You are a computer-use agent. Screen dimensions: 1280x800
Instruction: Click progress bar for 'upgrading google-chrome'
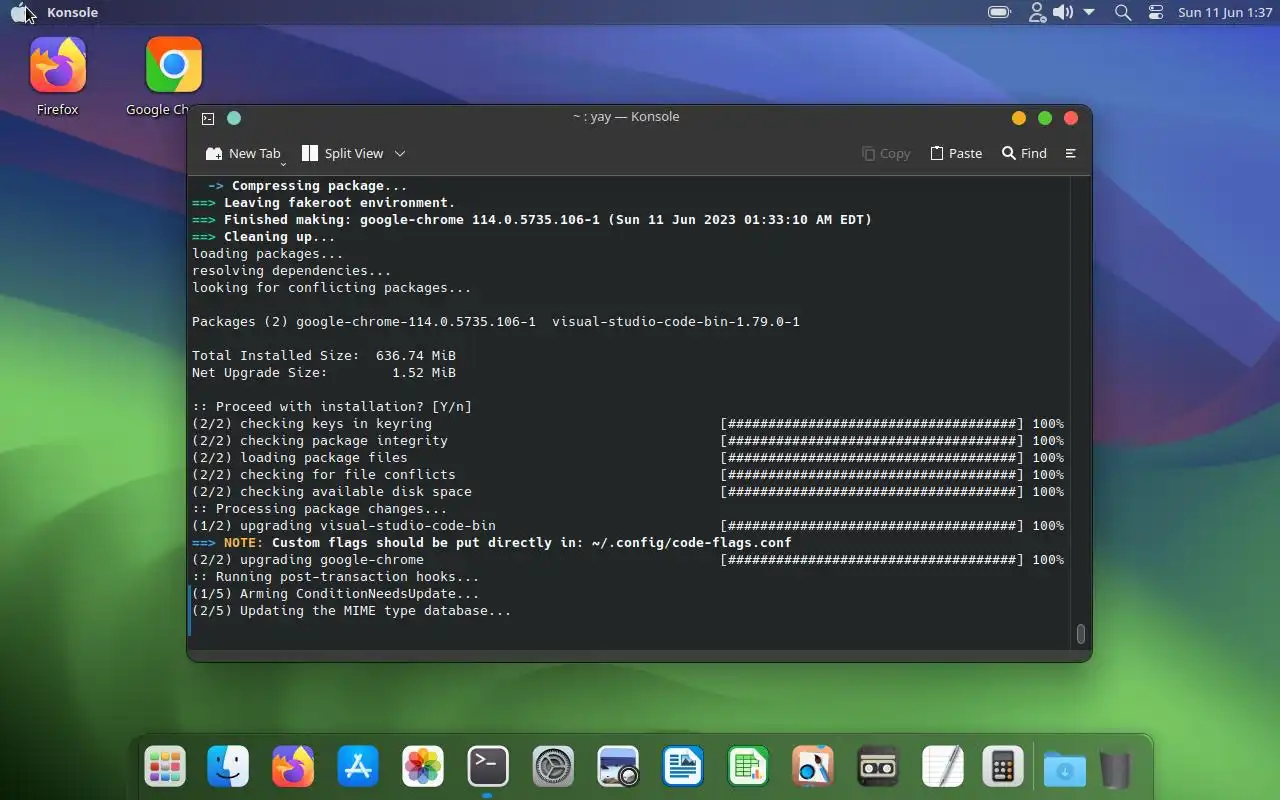click(x=872, y=560)
